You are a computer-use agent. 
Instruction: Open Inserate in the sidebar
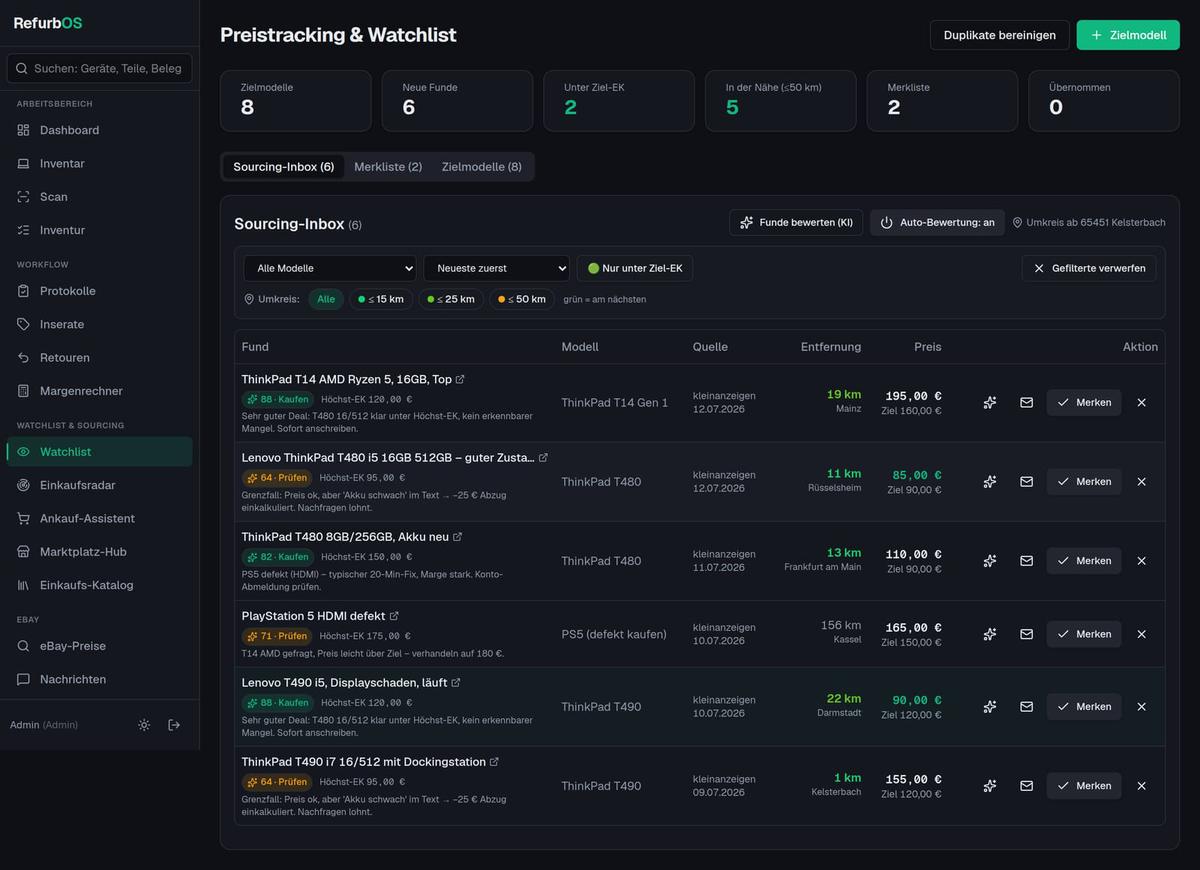(100, 324)
